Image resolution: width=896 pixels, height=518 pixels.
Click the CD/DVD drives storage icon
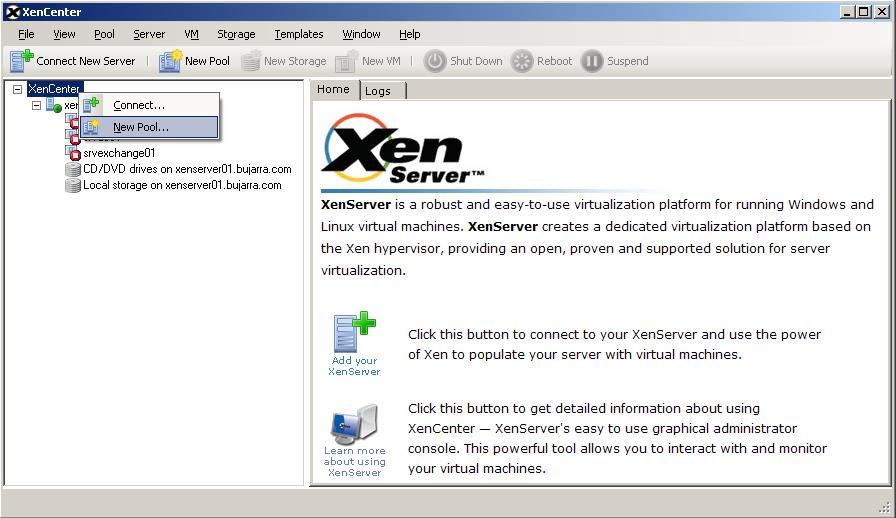pos(73,169)
